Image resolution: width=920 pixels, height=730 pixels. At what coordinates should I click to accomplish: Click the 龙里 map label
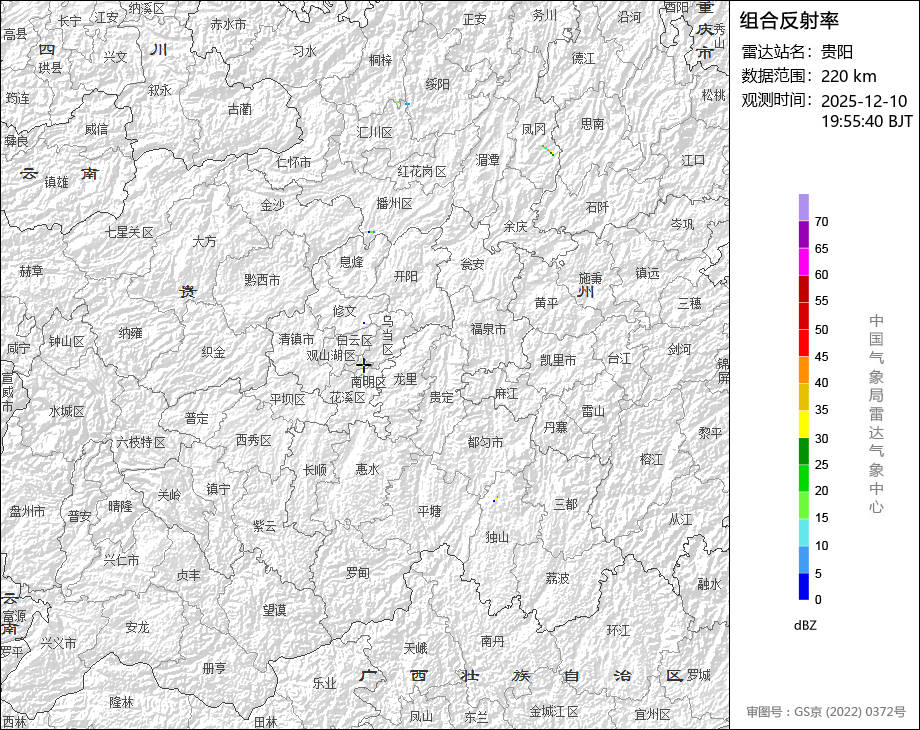405,379
